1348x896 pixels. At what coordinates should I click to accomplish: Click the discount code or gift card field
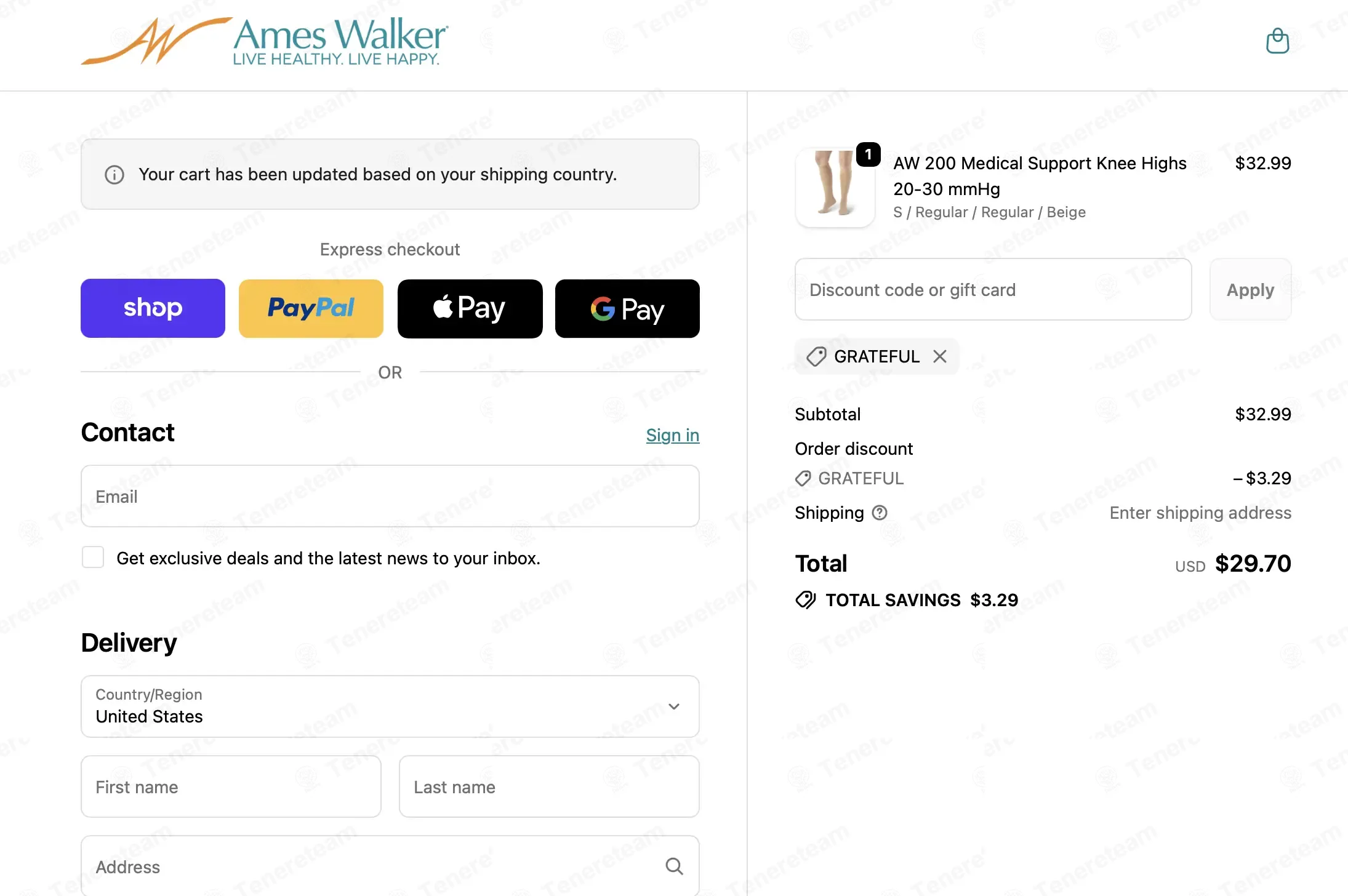[x=993, y=289]
